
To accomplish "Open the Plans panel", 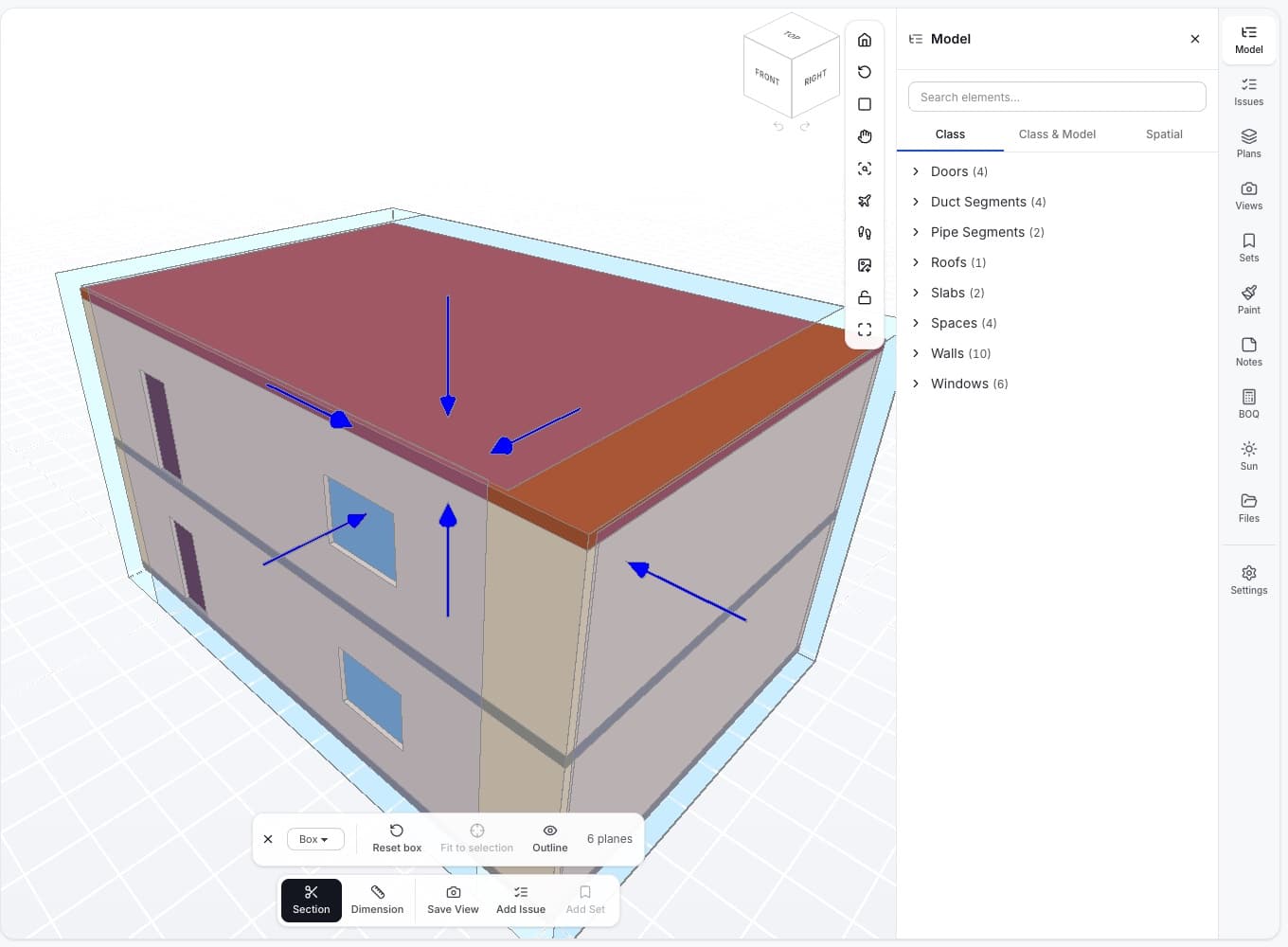I will coord(1248,143).
